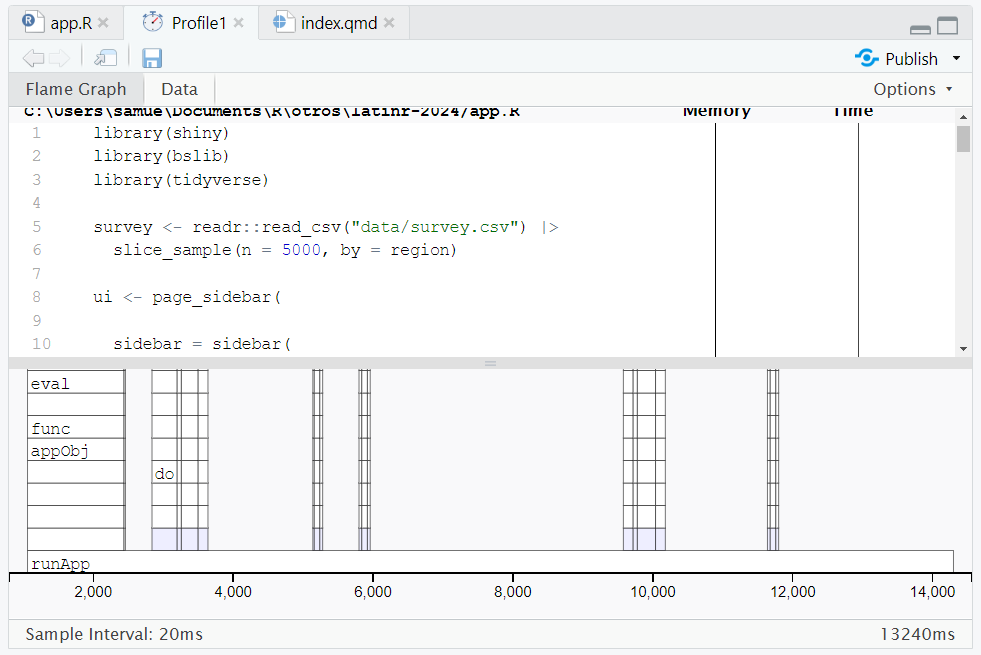This screenshot has height=655, width=981.
Task: Switch to the Data view
Action: tap(179, 89)
